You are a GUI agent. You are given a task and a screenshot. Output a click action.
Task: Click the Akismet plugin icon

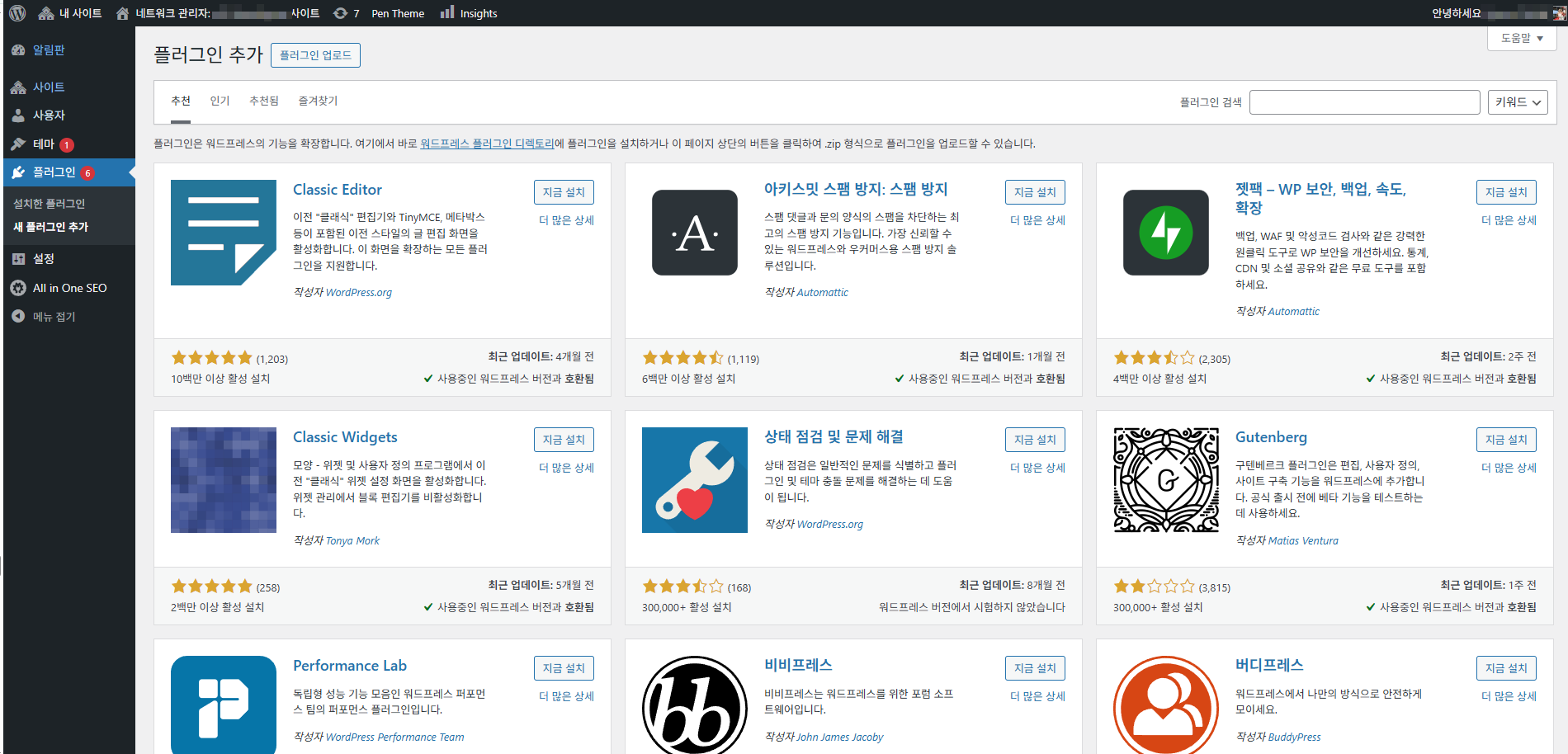[x=695, y=233]
